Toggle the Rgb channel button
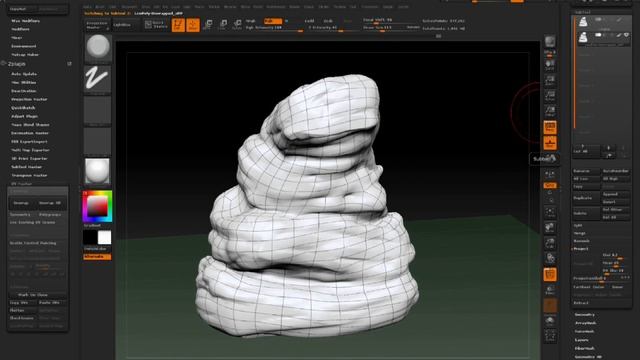 click(273, 21)
